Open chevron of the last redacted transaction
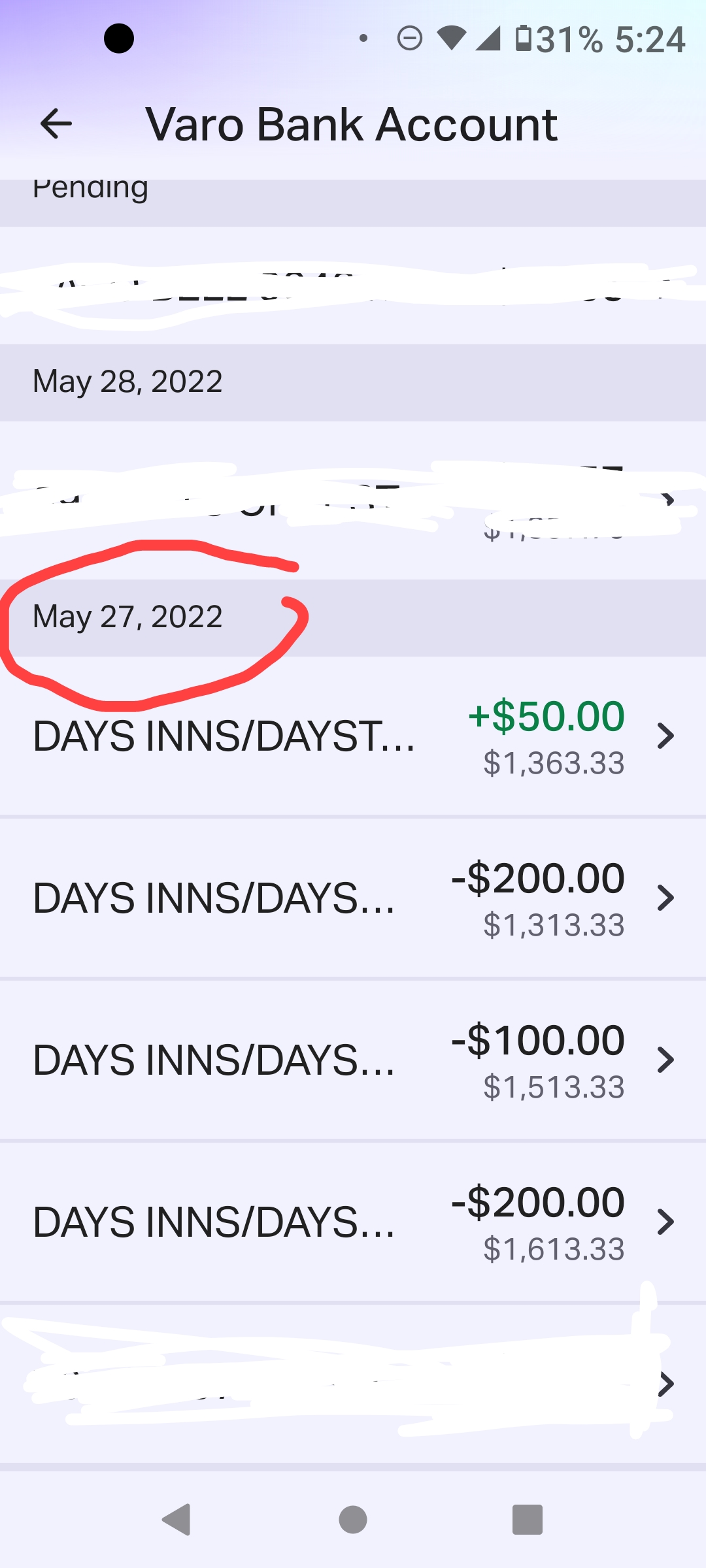 click(665, 1384)
